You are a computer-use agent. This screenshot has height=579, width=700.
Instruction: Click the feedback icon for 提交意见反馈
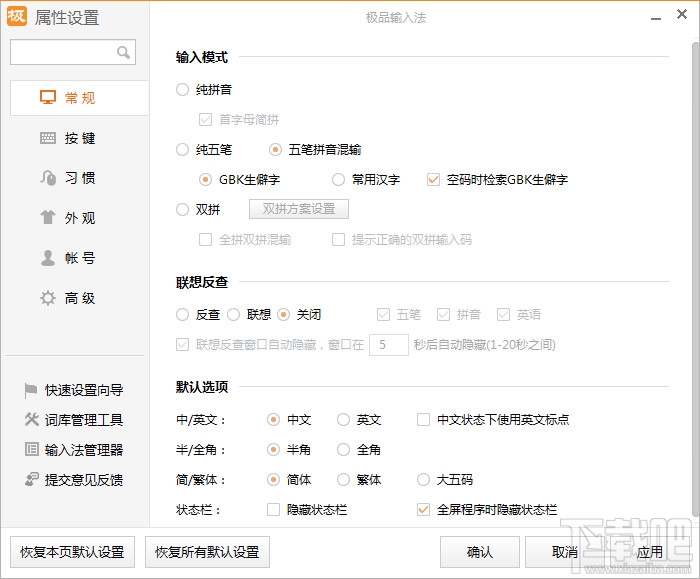[31, 479]
